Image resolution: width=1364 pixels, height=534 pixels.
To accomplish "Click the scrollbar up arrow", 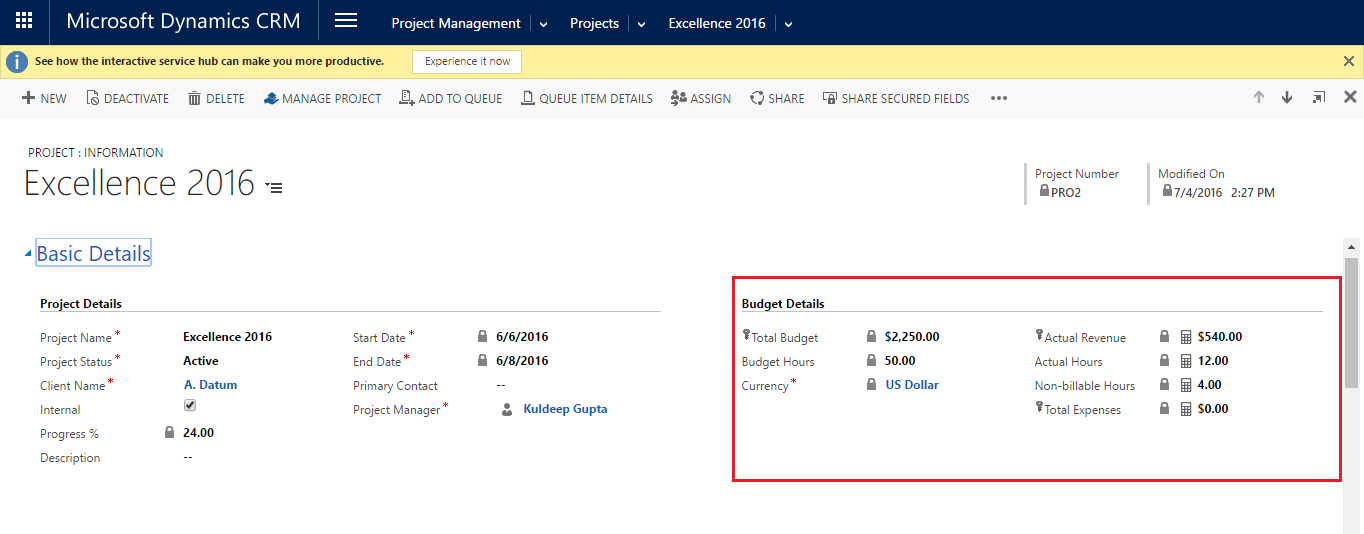I will (x=1351, y=246).
